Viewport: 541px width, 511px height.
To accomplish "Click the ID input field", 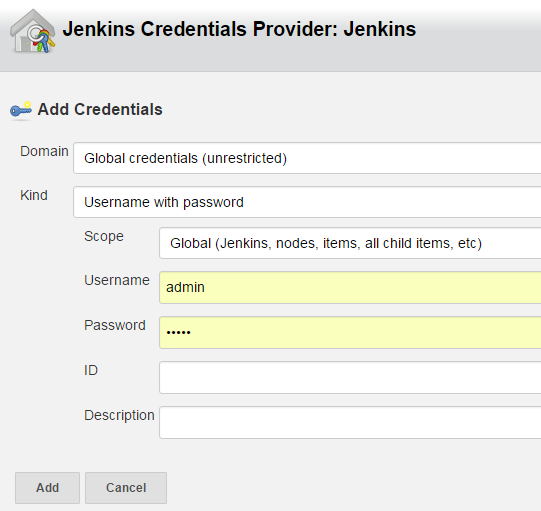I will pos(350,377).
